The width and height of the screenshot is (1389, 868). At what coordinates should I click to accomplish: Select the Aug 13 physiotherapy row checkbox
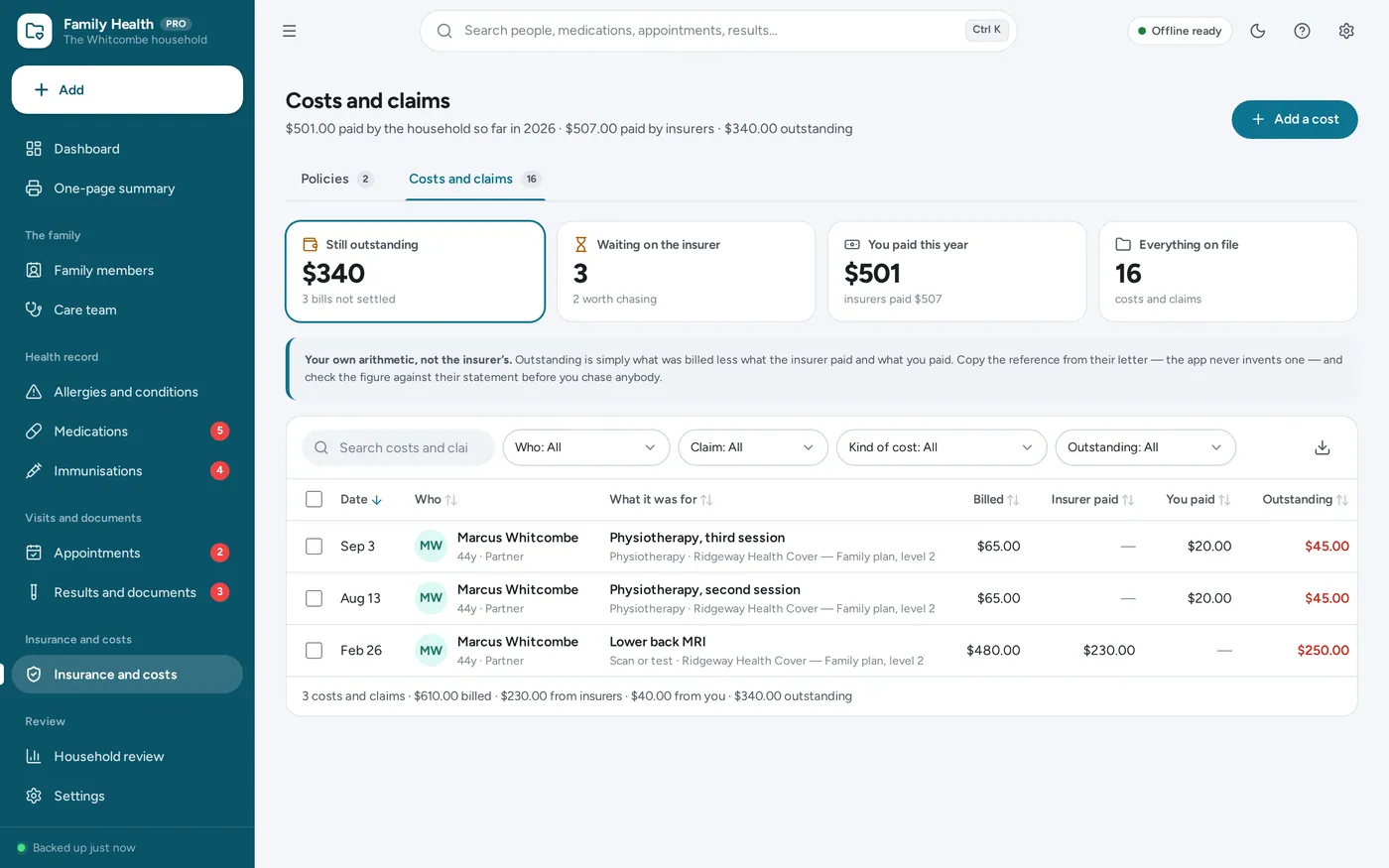(315, 598)
